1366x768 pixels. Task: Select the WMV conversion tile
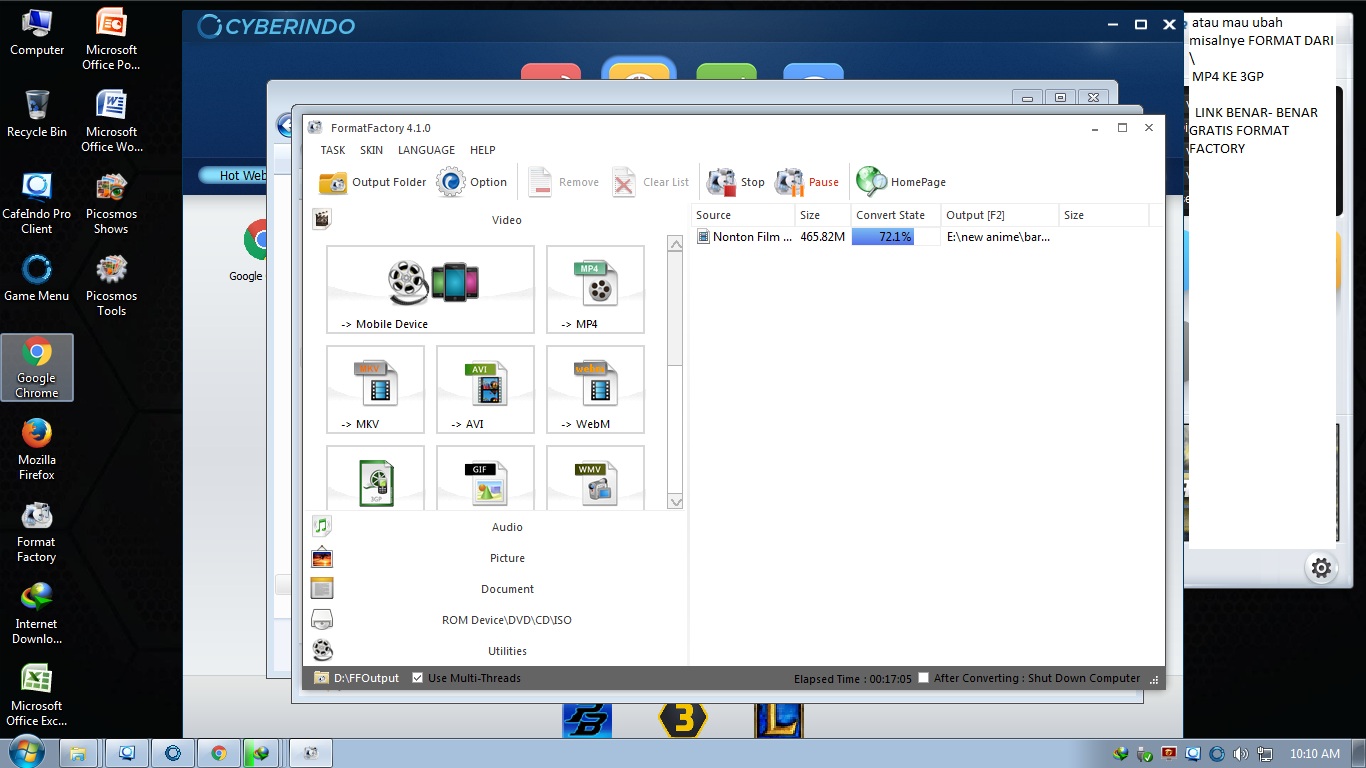click(595, 478)
